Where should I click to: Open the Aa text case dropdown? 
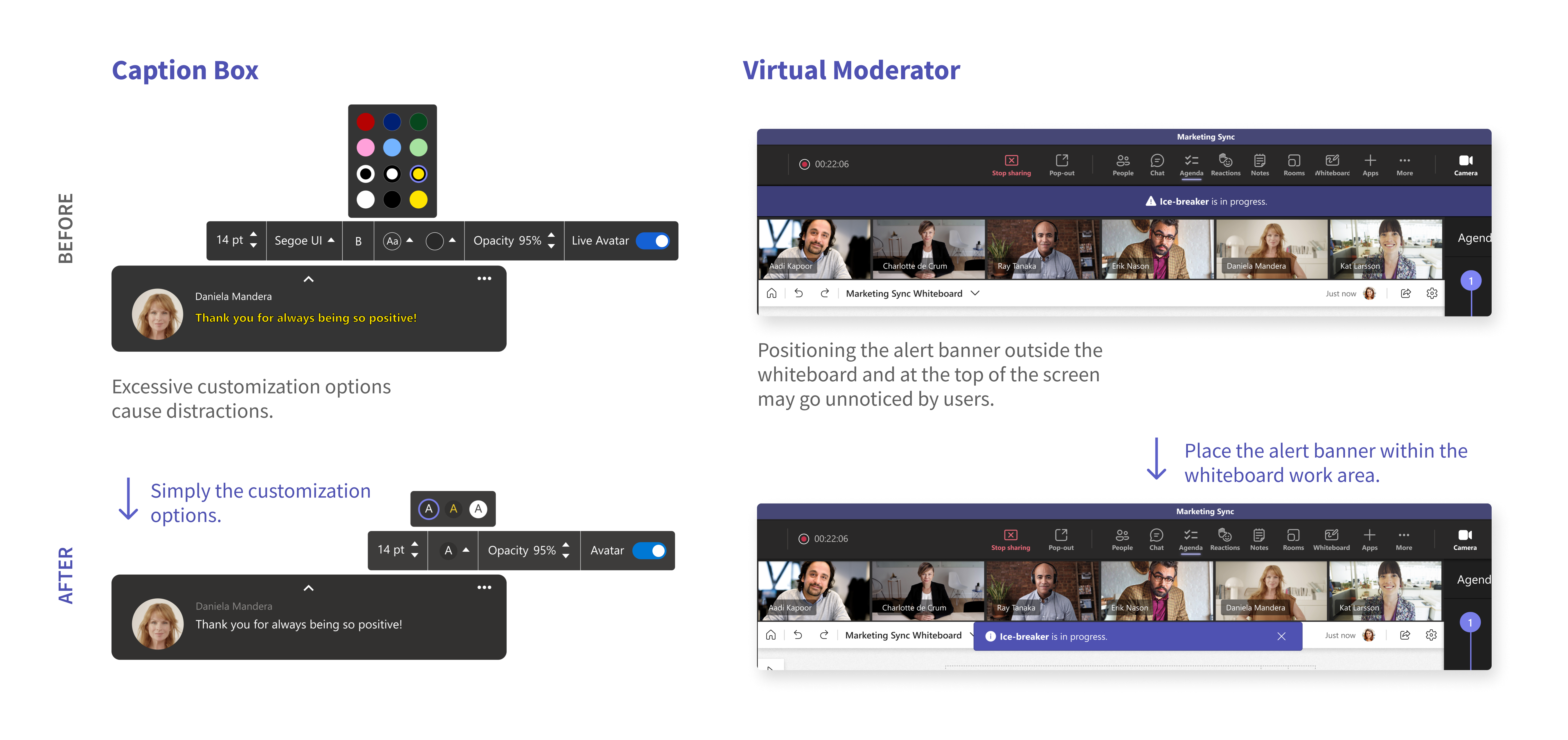pos(398,241)
